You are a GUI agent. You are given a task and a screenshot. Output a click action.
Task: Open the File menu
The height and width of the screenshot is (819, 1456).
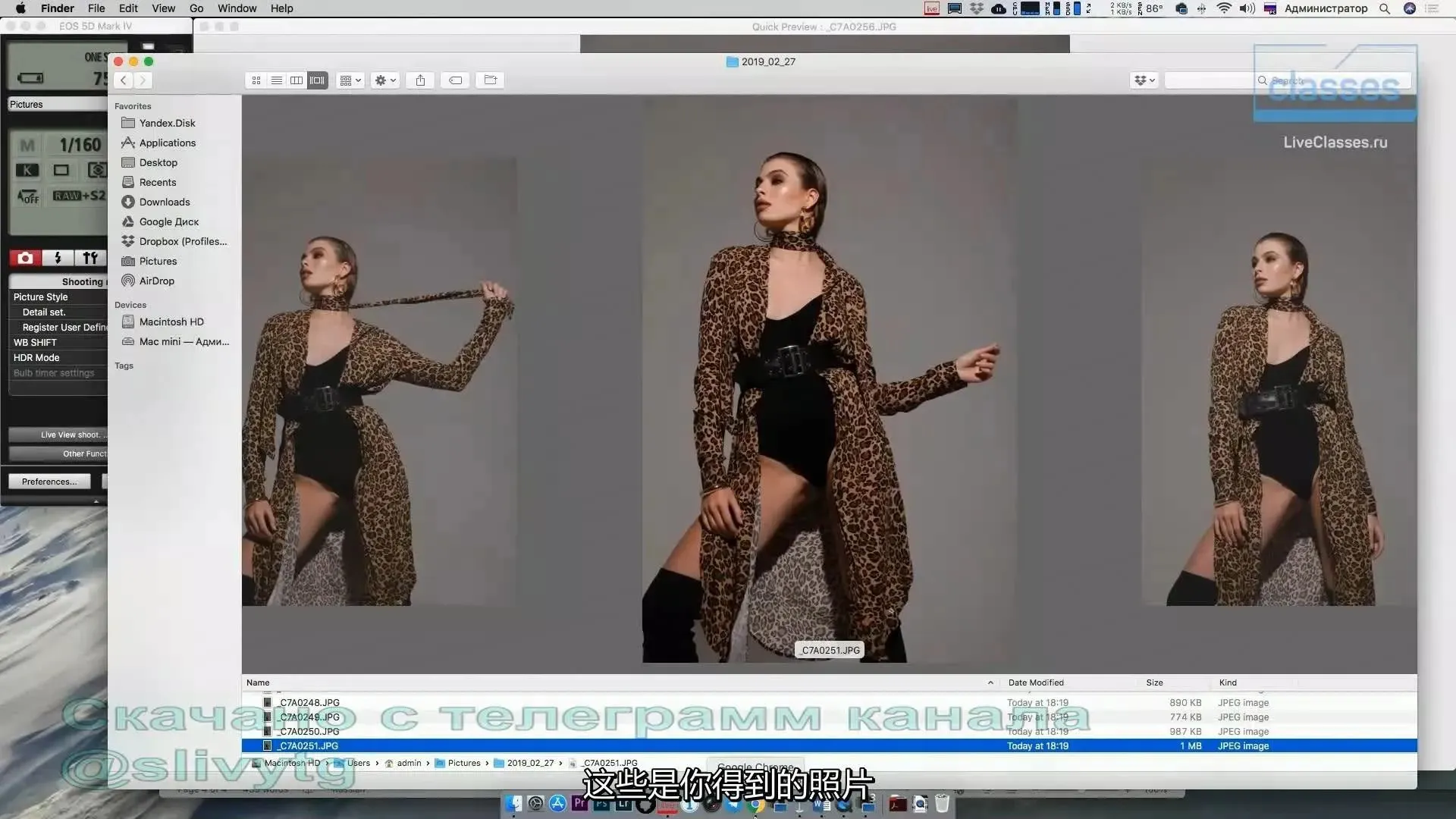(x=96, y=8)
